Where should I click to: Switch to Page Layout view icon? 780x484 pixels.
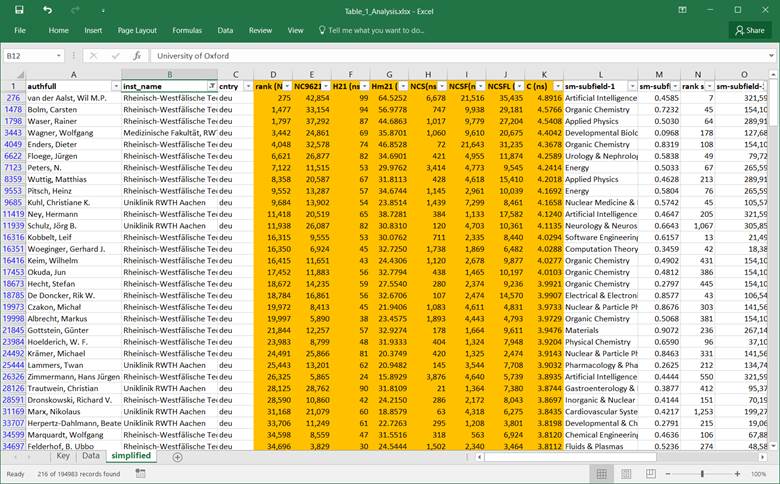click(626, 474)
